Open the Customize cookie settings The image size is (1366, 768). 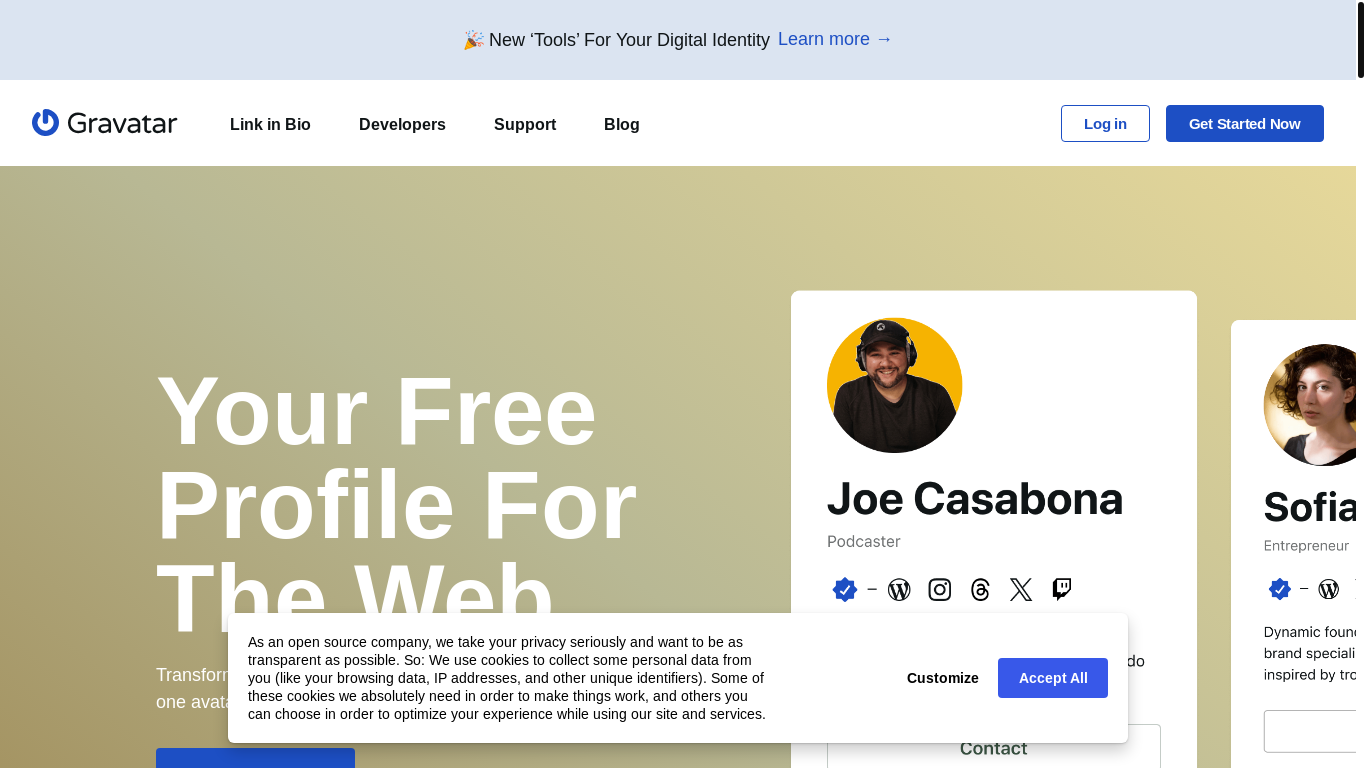coord(943,678)
